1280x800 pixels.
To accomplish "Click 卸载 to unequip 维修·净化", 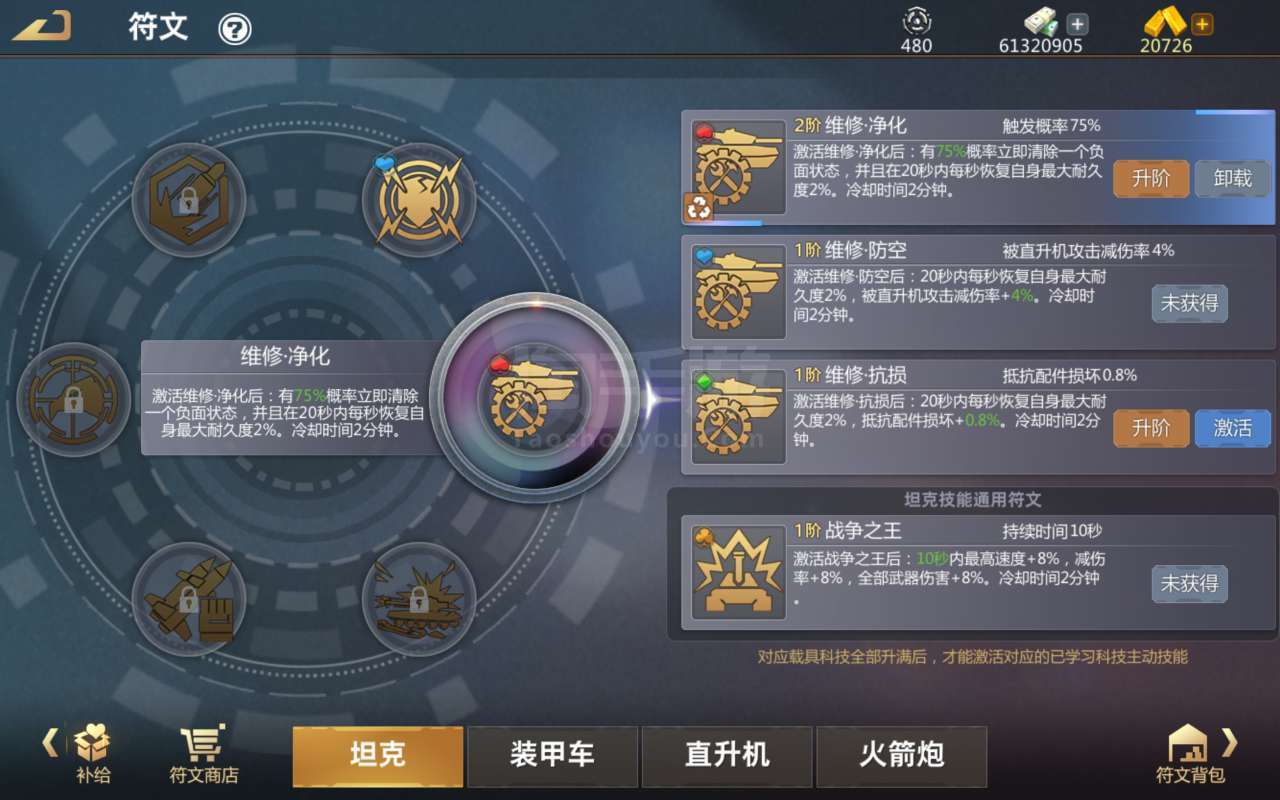I will 1232,179.
